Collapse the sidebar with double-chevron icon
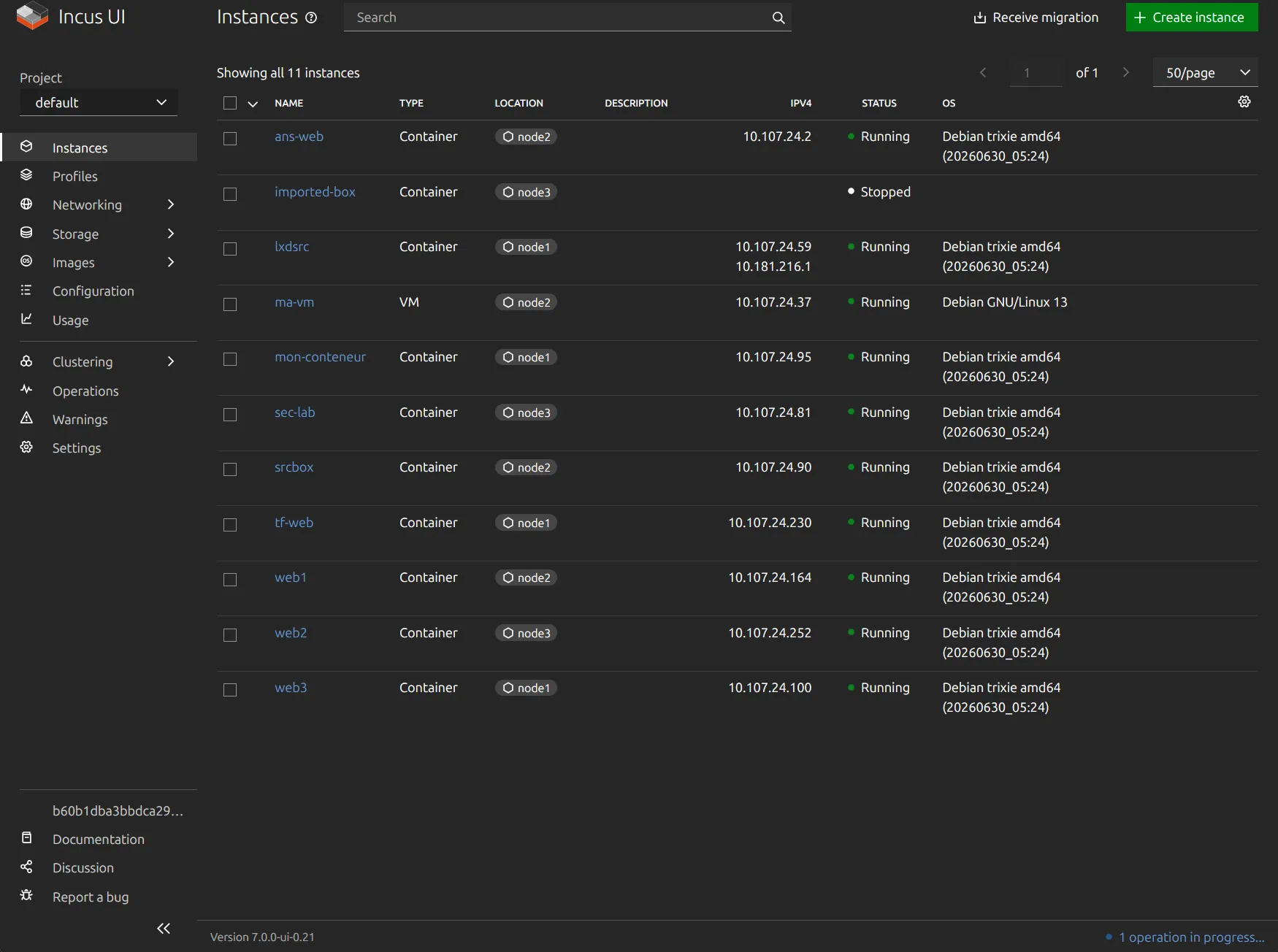This screenshot has width=1278, height=952. pyautogui.click(x=164, y=928)
